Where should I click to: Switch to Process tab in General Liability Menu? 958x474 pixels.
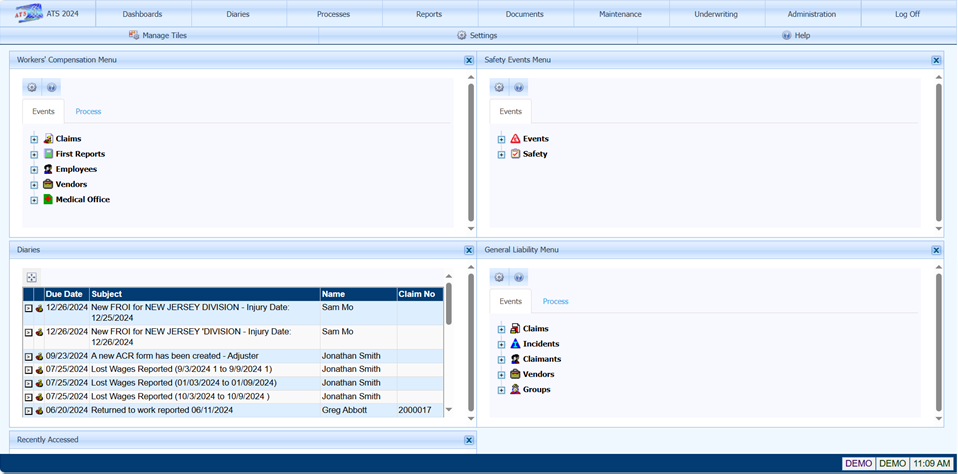(x=555, y=301)
